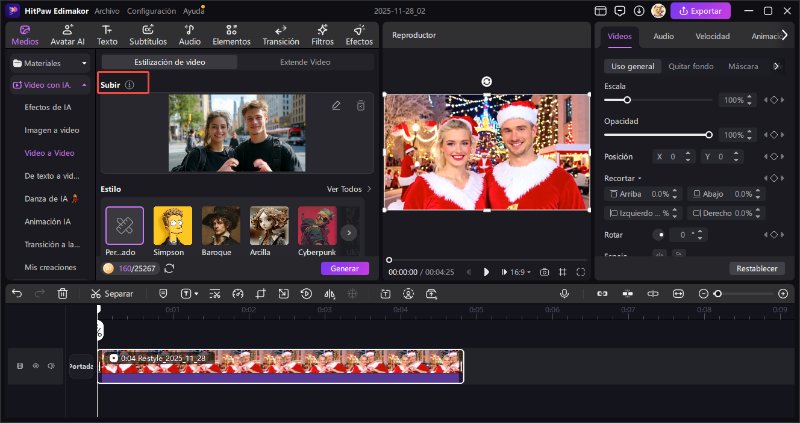This screenshot has width=800, height=423.
Task: Click the Posición X input field
Action: click(673, 157)
